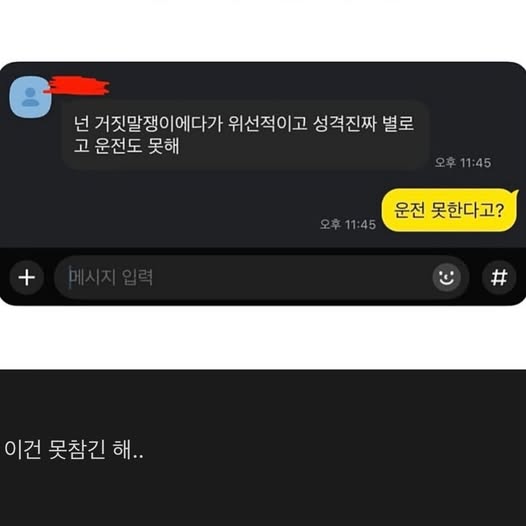
Task: Tap the hashtag search button
Action: click(x=499, y=277)
